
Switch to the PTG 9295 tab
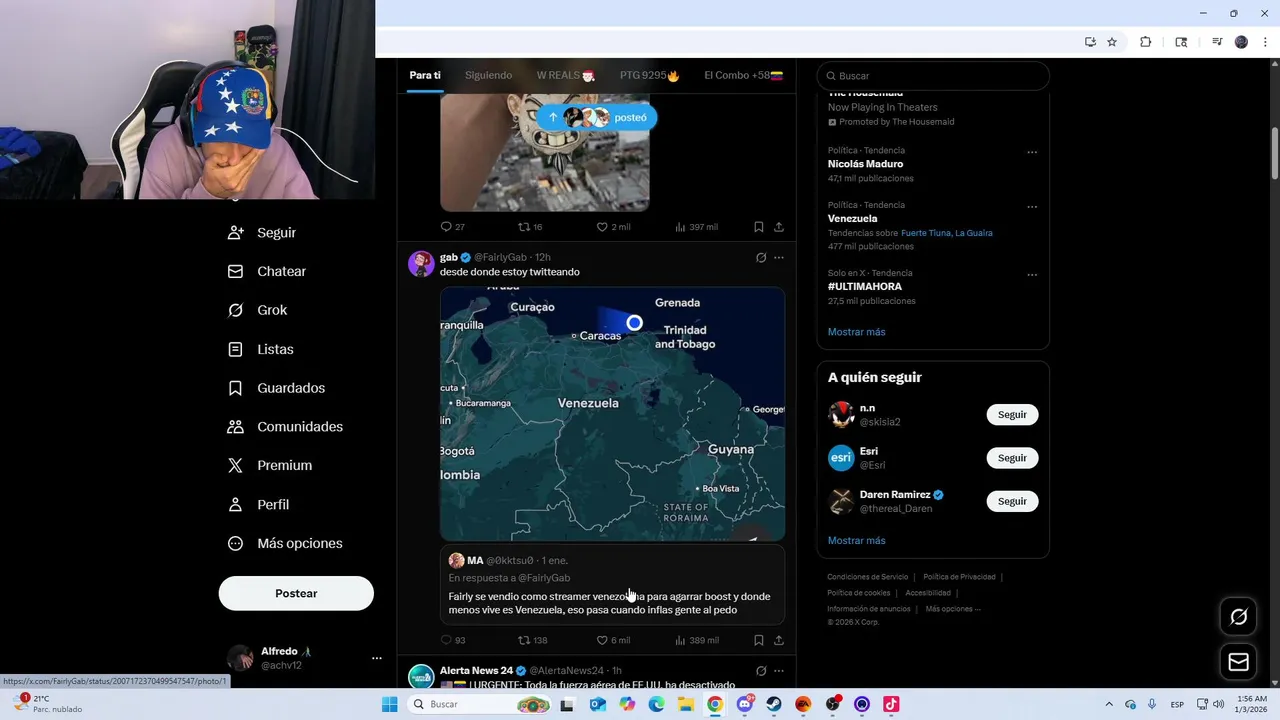pos(649,75)
